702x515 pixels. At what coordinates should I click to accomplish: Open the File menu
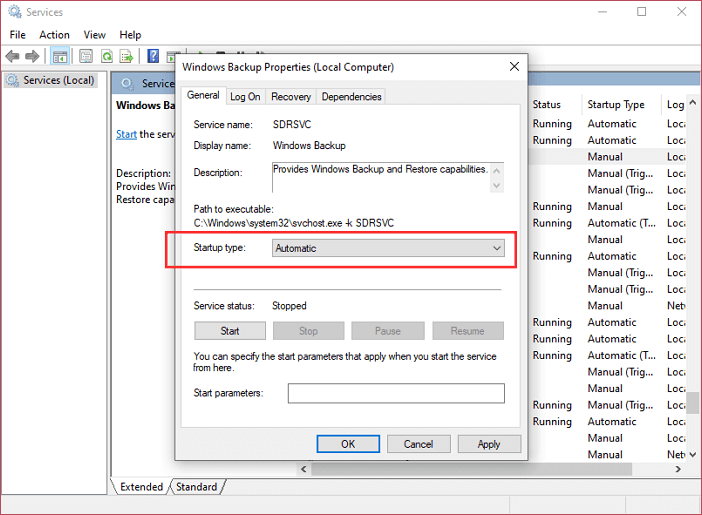[17, 35]
